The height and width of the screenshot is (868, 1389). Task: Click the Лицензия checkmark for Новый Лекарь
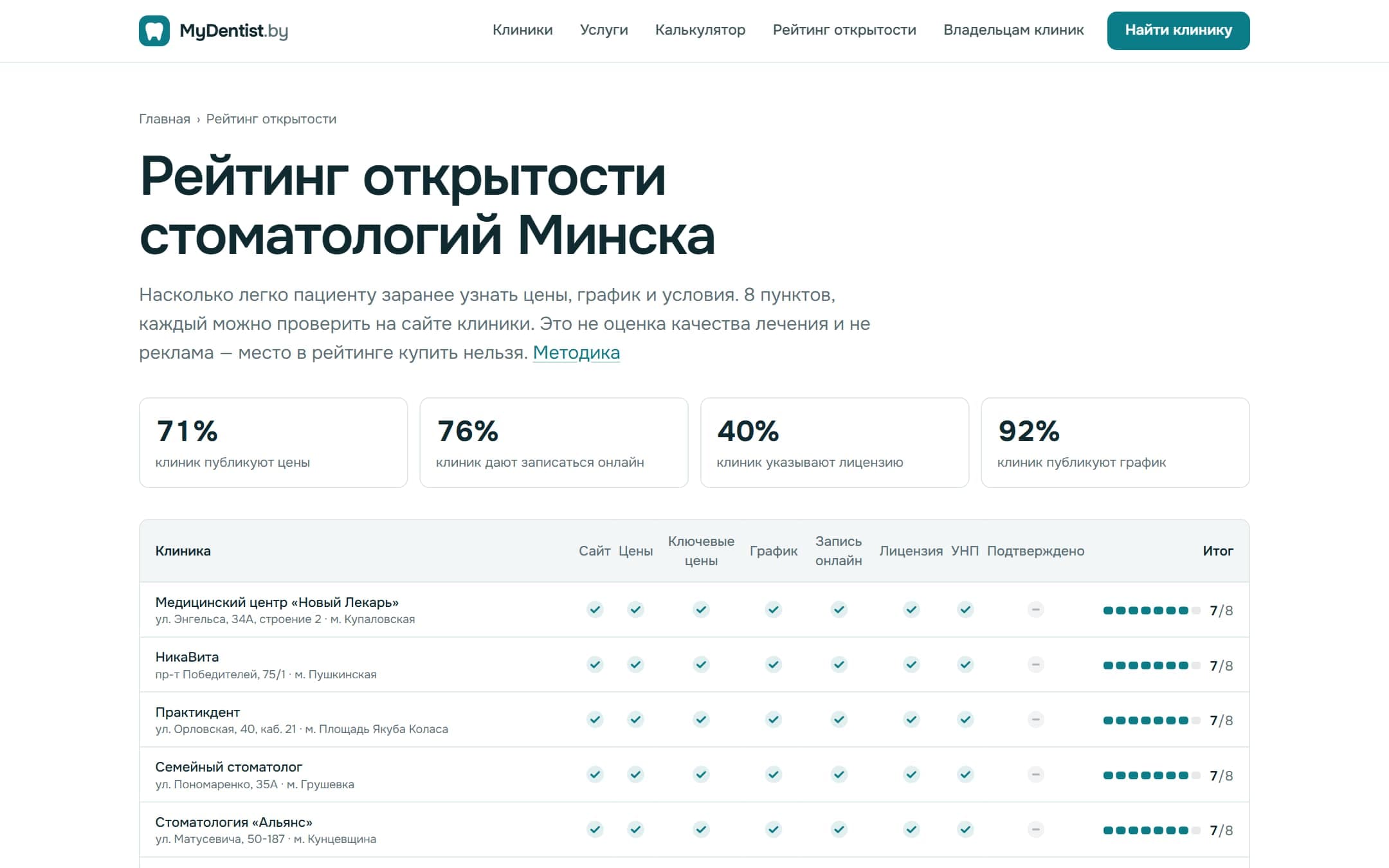click(x=911, y=610)
